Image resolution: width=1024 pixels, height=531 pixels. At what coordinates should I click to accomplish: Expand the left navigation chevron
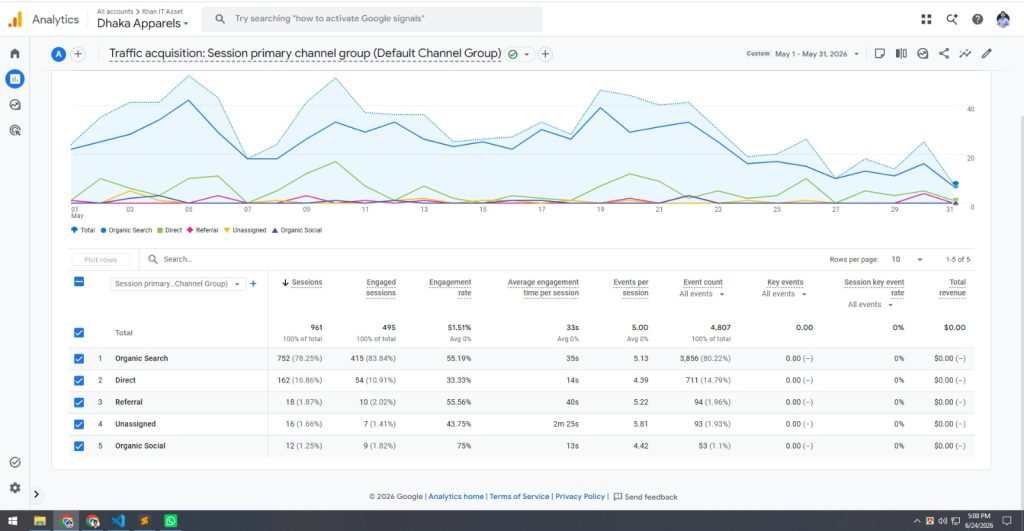37,494
